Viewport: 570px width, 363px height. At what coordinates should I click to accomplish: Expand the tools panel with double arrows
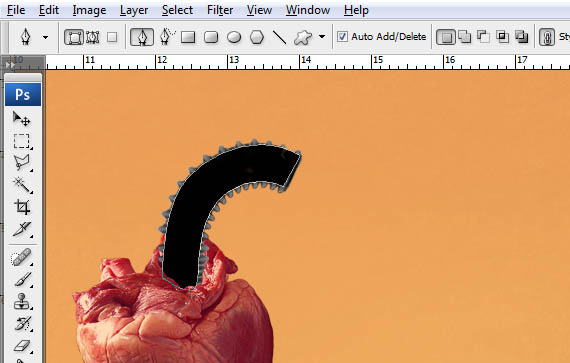[x=9, y=65]
